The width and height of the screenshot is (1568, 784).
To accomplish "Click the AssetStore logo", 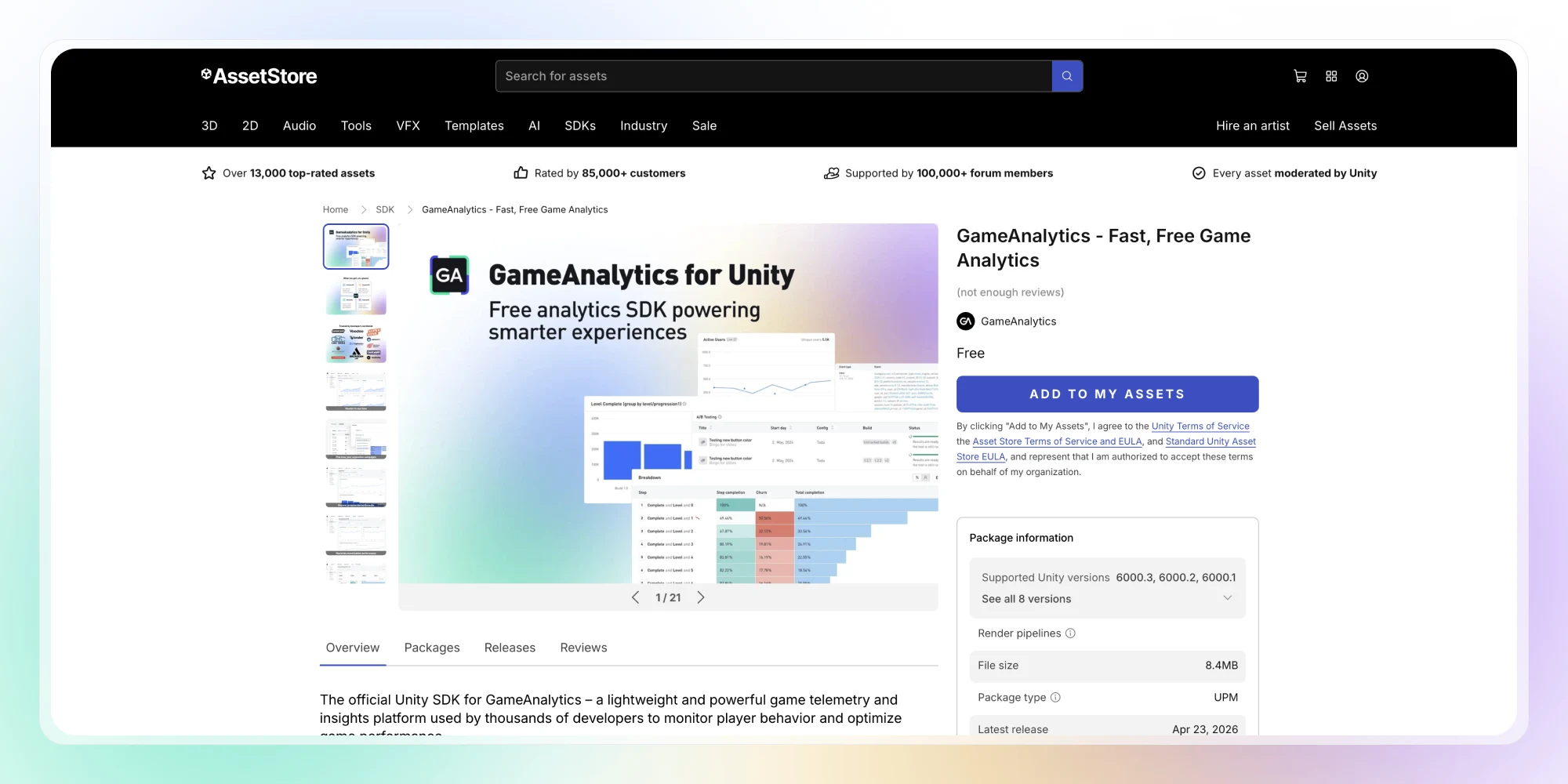I will pos(259,76).
